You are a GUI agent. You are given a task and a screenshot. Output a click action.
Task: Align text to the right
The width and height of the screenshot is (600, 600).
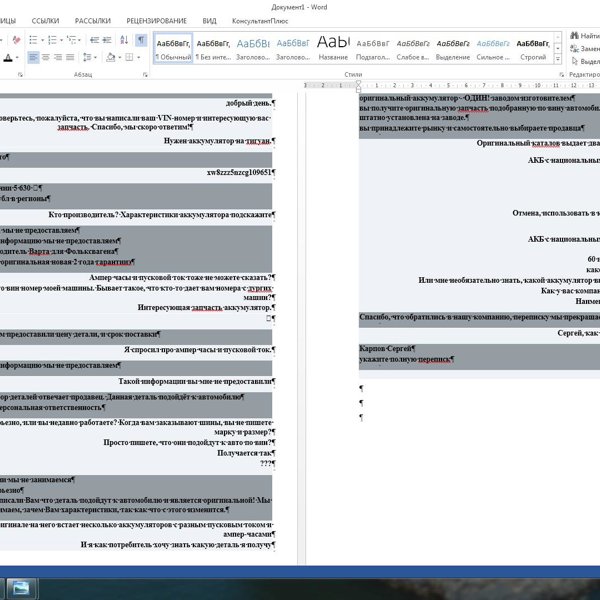[x=58, y=57]
